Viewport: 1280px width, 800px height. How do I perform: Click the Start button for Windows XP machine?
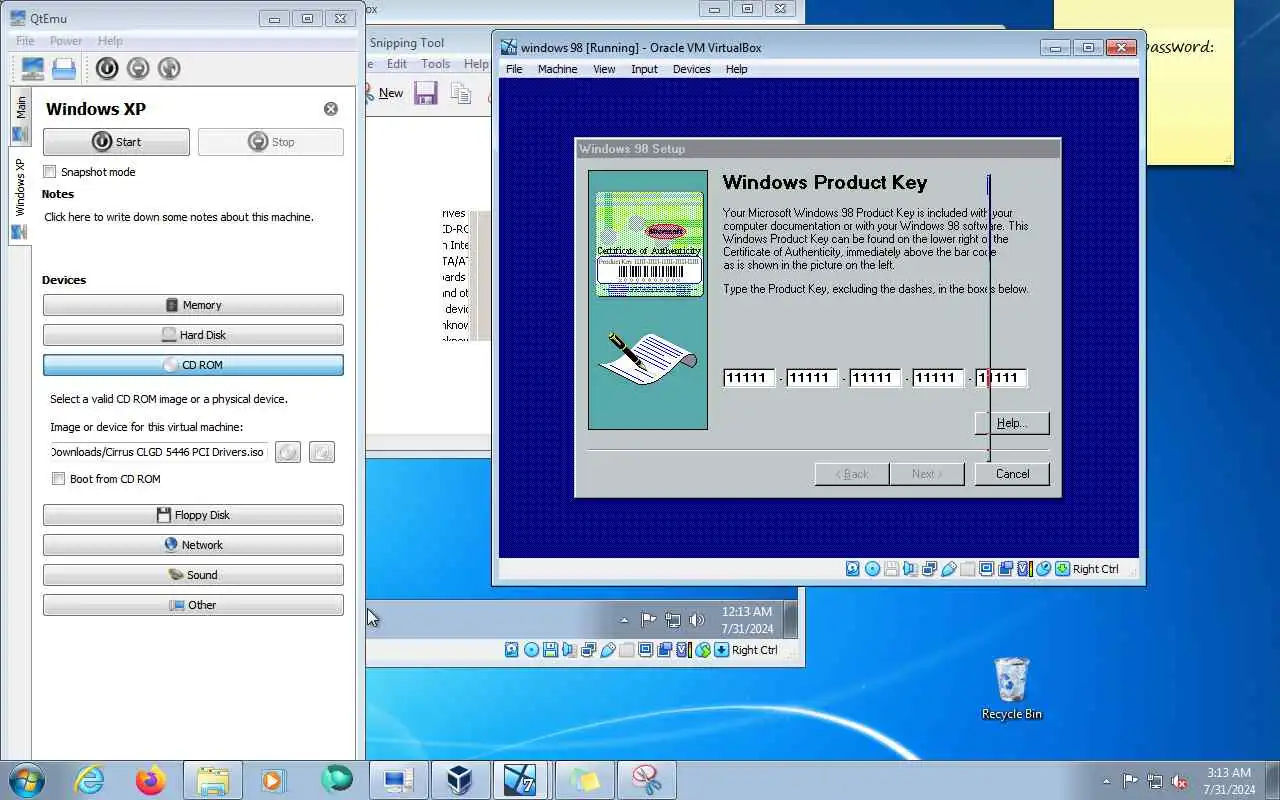(116, 142)
